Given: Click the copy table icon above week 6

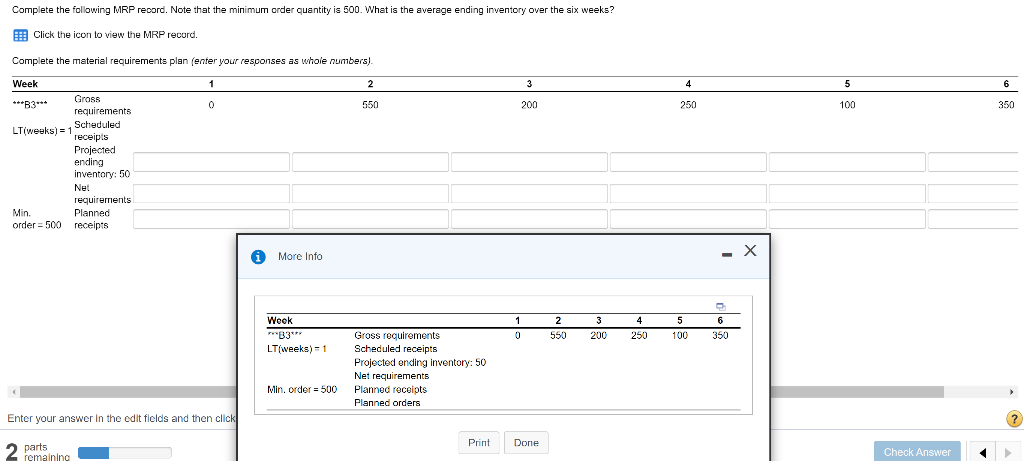Looking at the screenshot, I should coord(720,306).
